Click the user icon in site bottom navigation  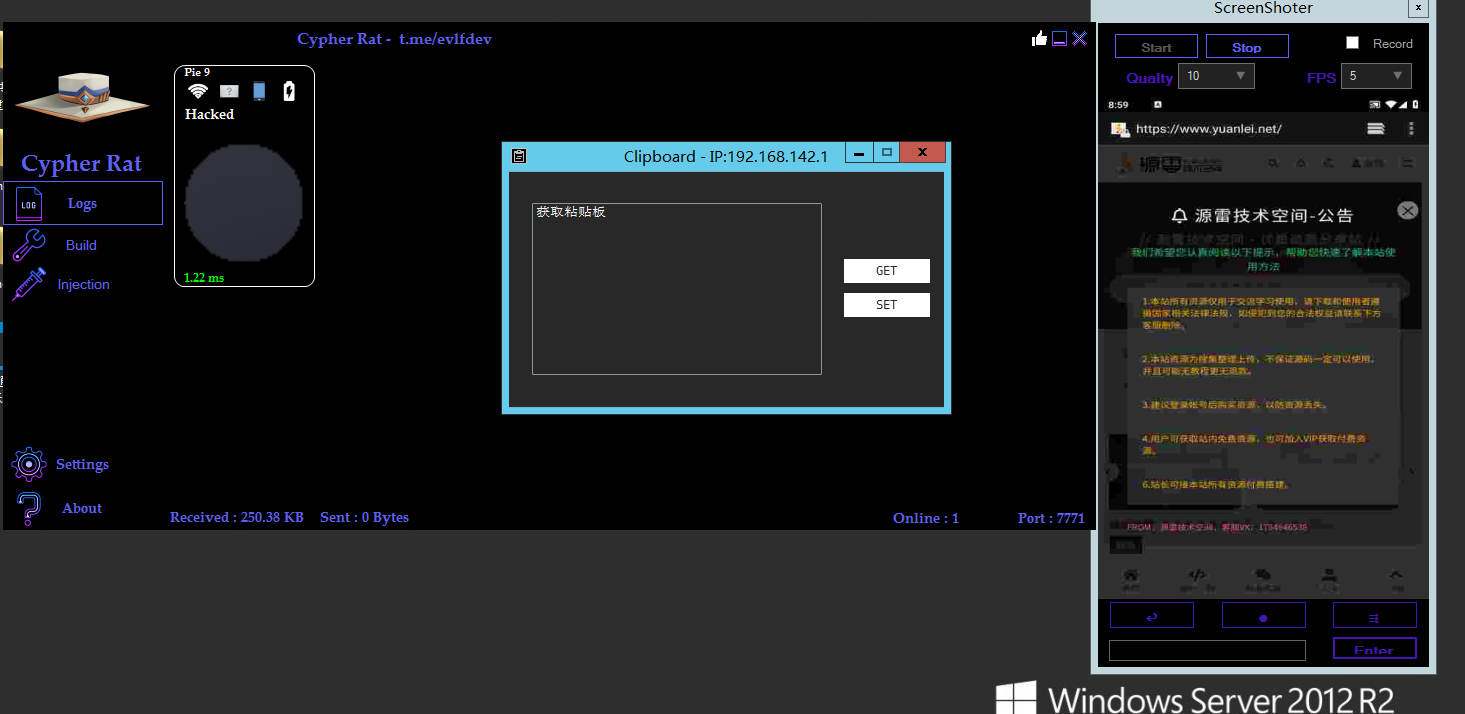(x=1330, y=575)
